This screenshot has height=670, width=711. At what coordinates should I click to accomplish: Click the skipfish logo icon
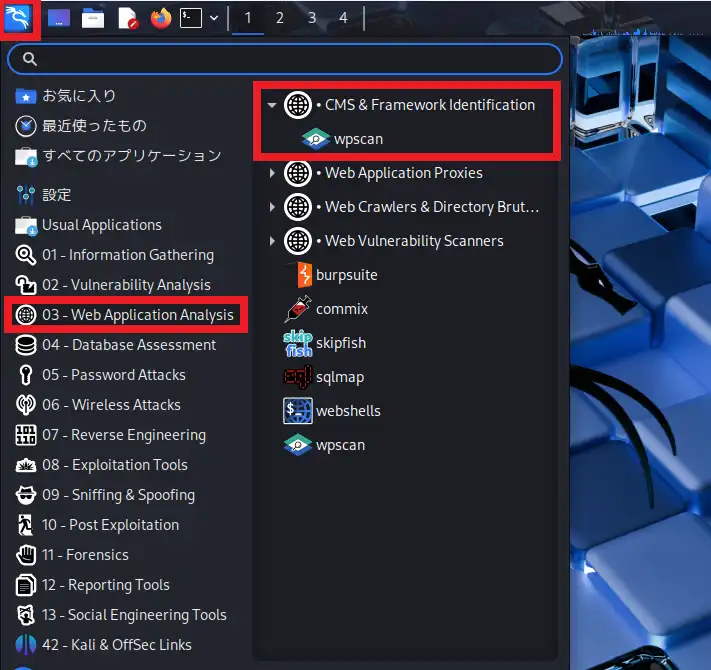298,343
